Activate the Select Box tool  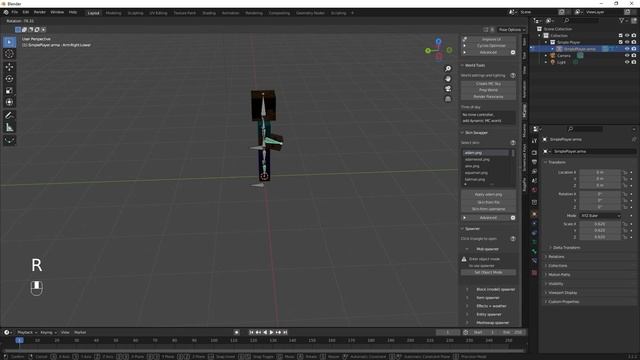pos(9,42)
